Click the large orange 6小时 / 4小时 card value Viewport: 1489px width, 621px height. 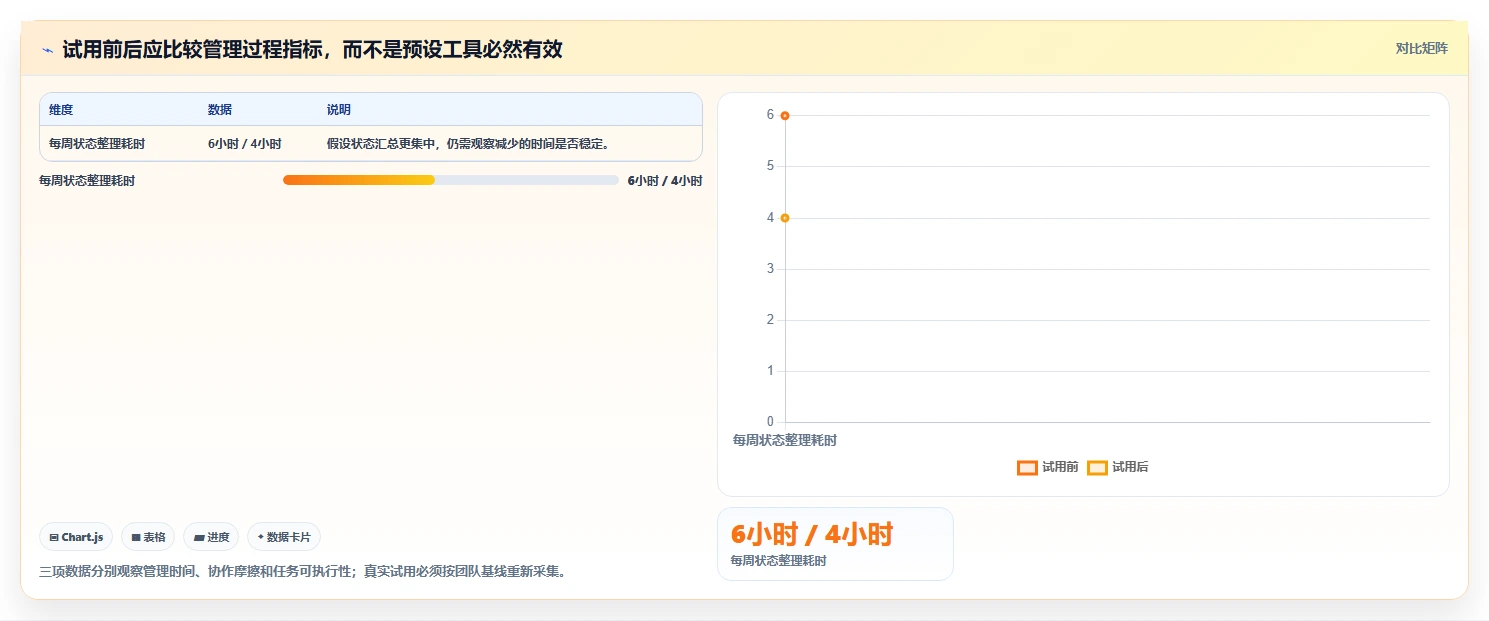tap(812, 535)
